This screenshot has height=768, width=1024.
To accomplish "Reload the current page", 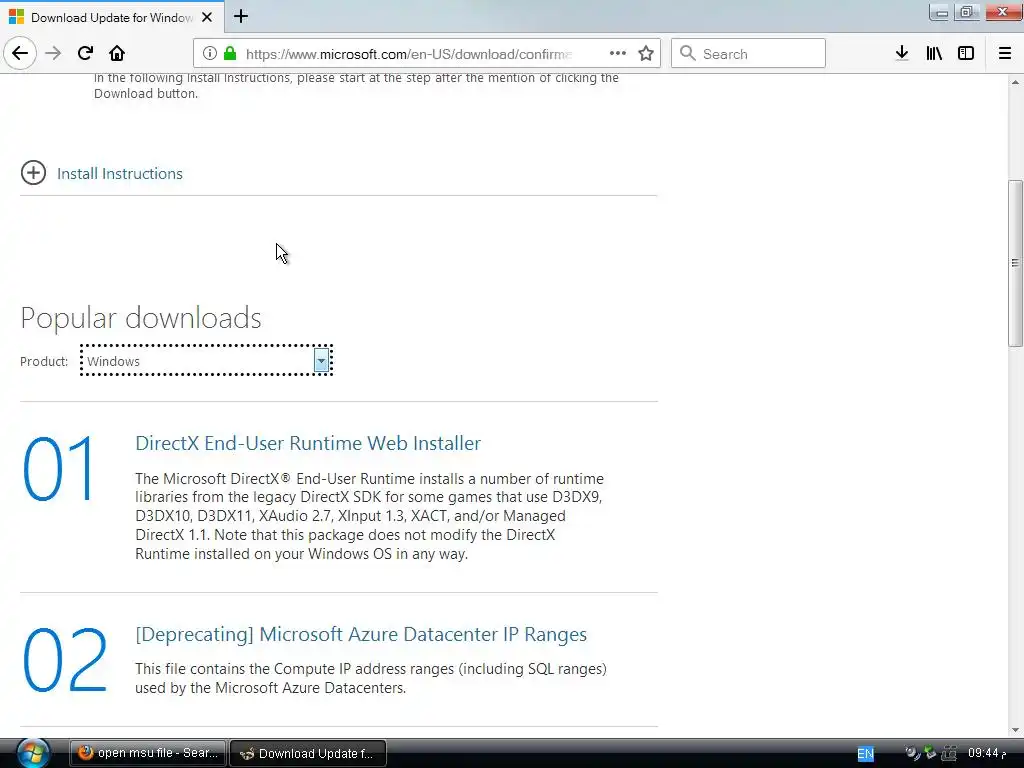I will [x=85, y=54].
